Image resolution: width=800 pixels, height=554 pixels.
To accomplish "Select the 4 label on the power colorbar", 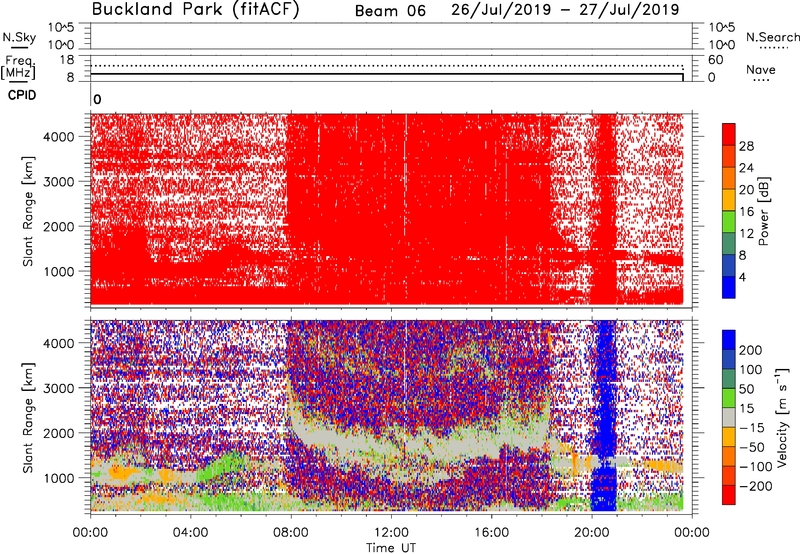I will pyautogui.click(x=742, y=277).
